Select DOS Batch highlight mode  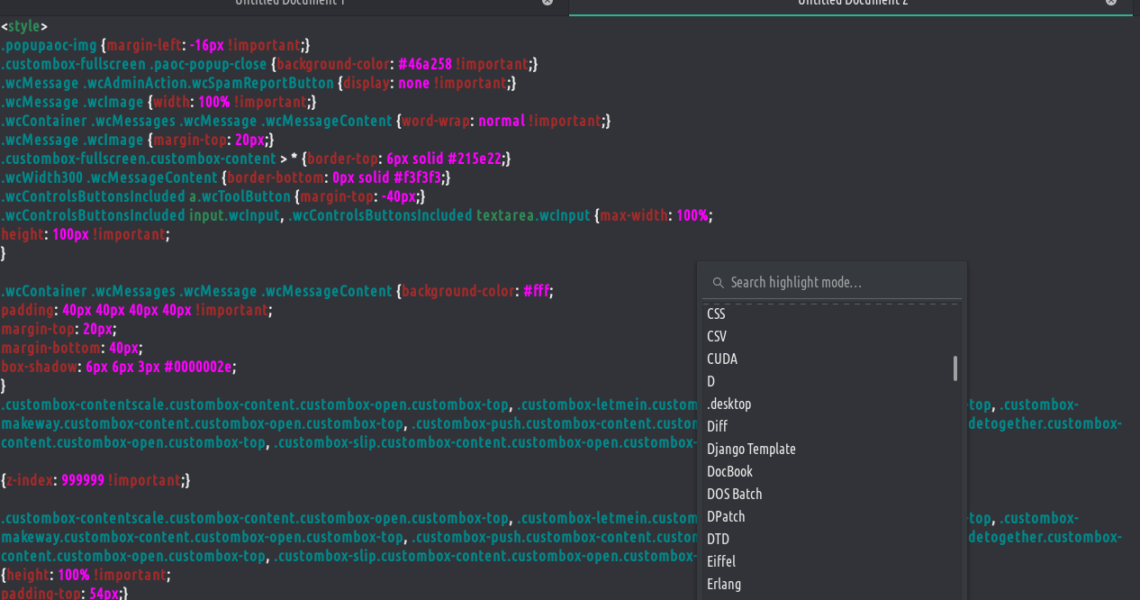click(734, 494)
